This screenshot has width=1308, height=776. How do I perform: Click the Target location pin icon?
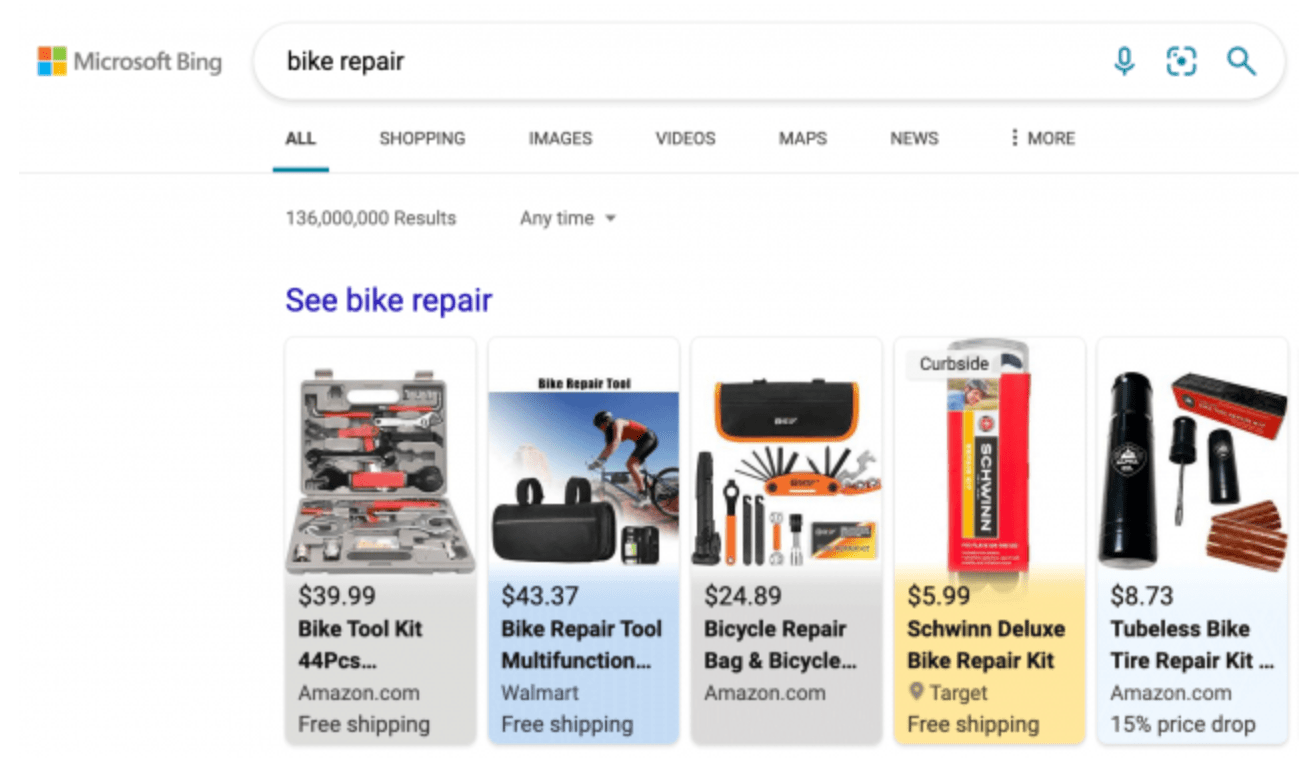(x=915, y=693)
